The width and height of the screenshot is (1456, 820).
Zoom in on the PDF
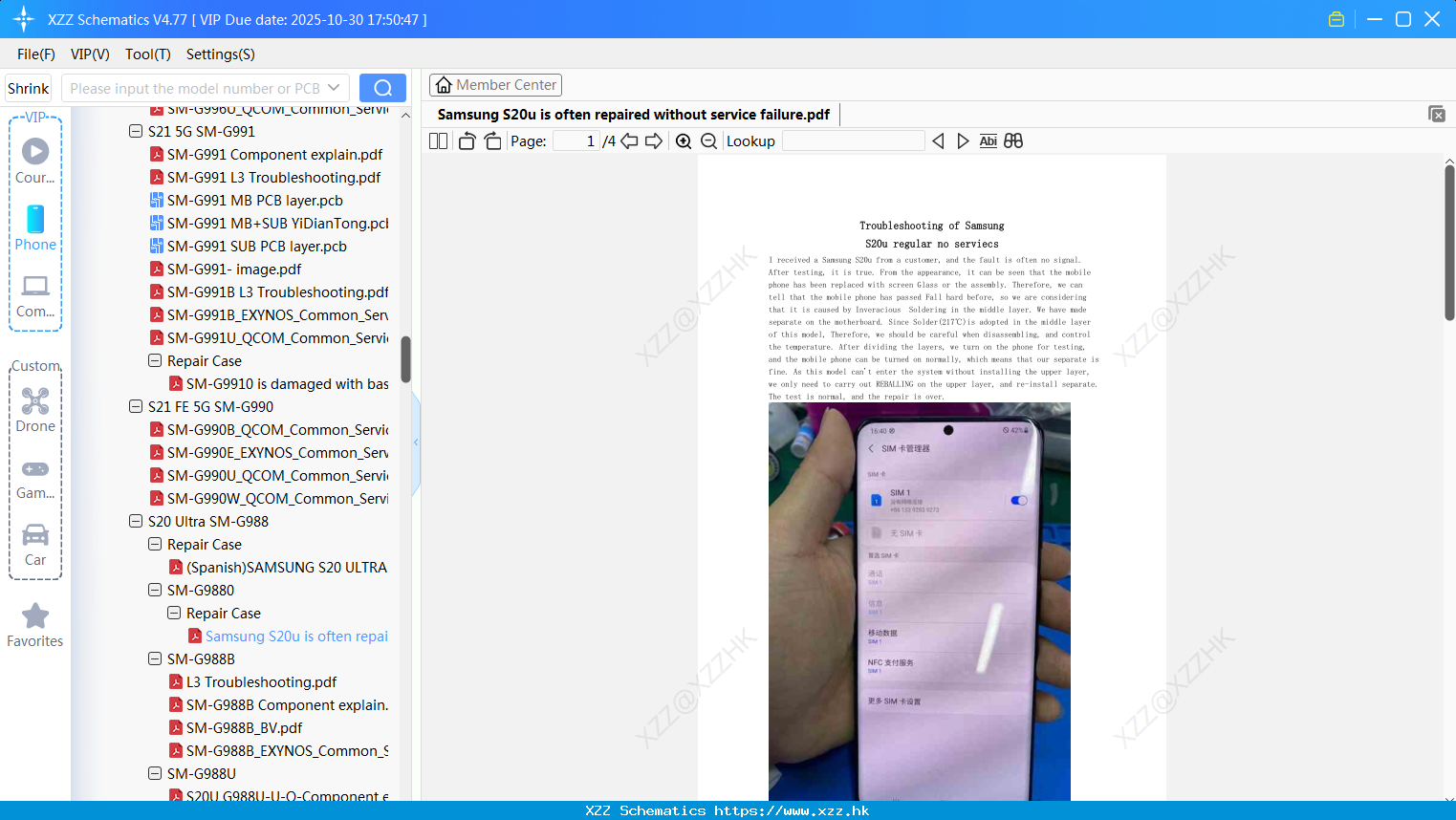pos(684,140)
